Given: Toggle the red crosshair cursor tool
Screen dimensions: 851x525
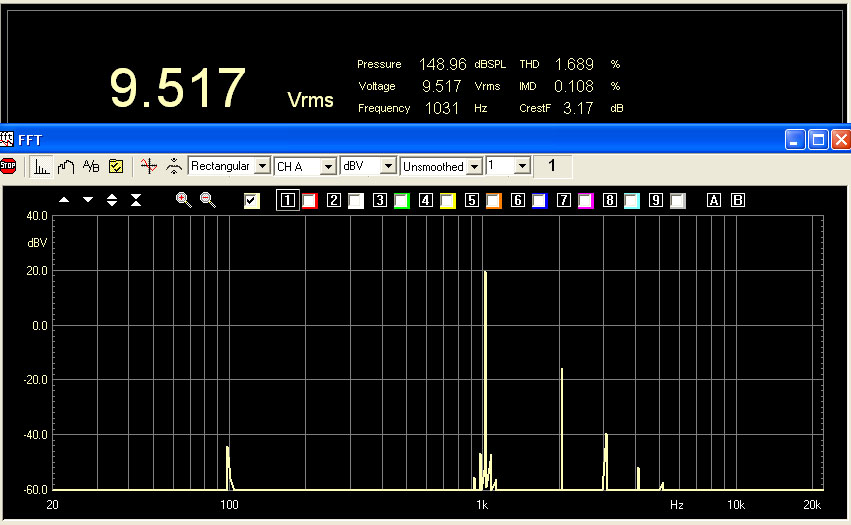Looking at the screenshot, I should pyautogui.click(x=149, y=166).
